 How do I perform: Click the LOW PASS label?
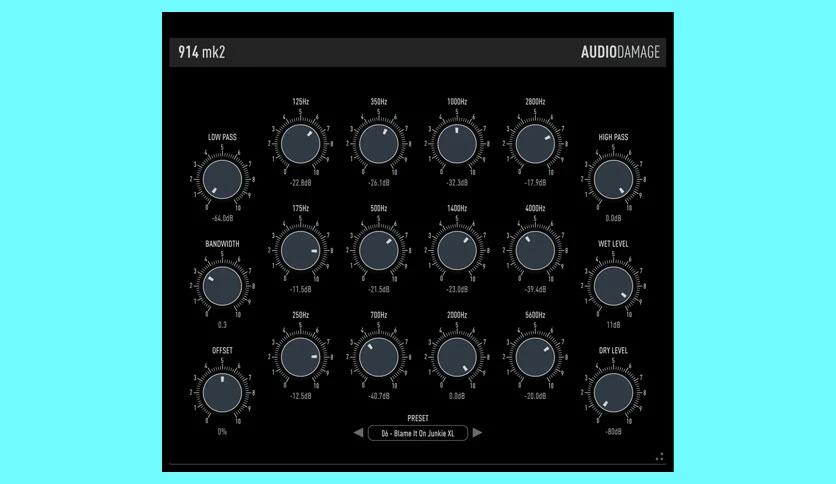[x=222, y=137]
